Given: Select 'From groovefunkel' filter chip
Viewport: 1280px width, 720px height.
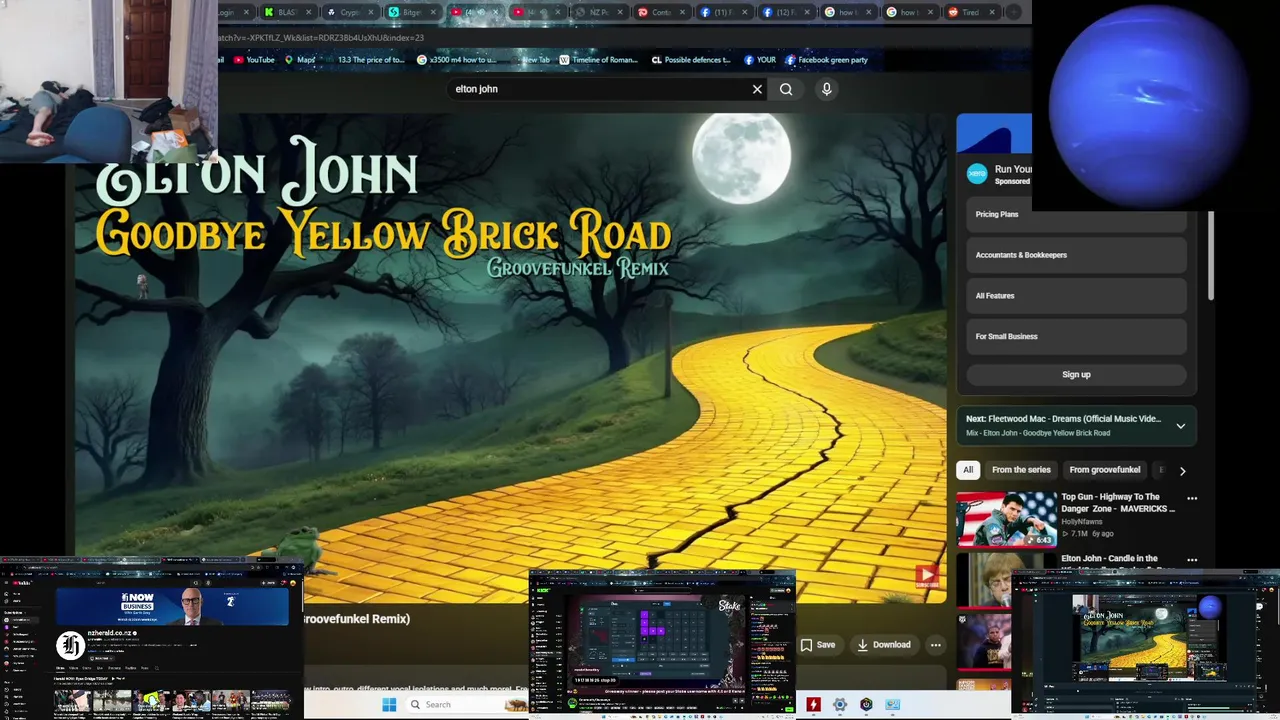Looking at the screenshot, I should click(x=1104, y=470).
